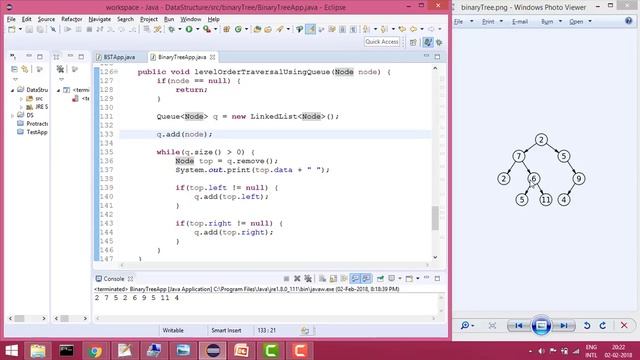The image size is (640, 360).
Task: Play slide show in Photo Viewer
Action: [x=541, y=325]
